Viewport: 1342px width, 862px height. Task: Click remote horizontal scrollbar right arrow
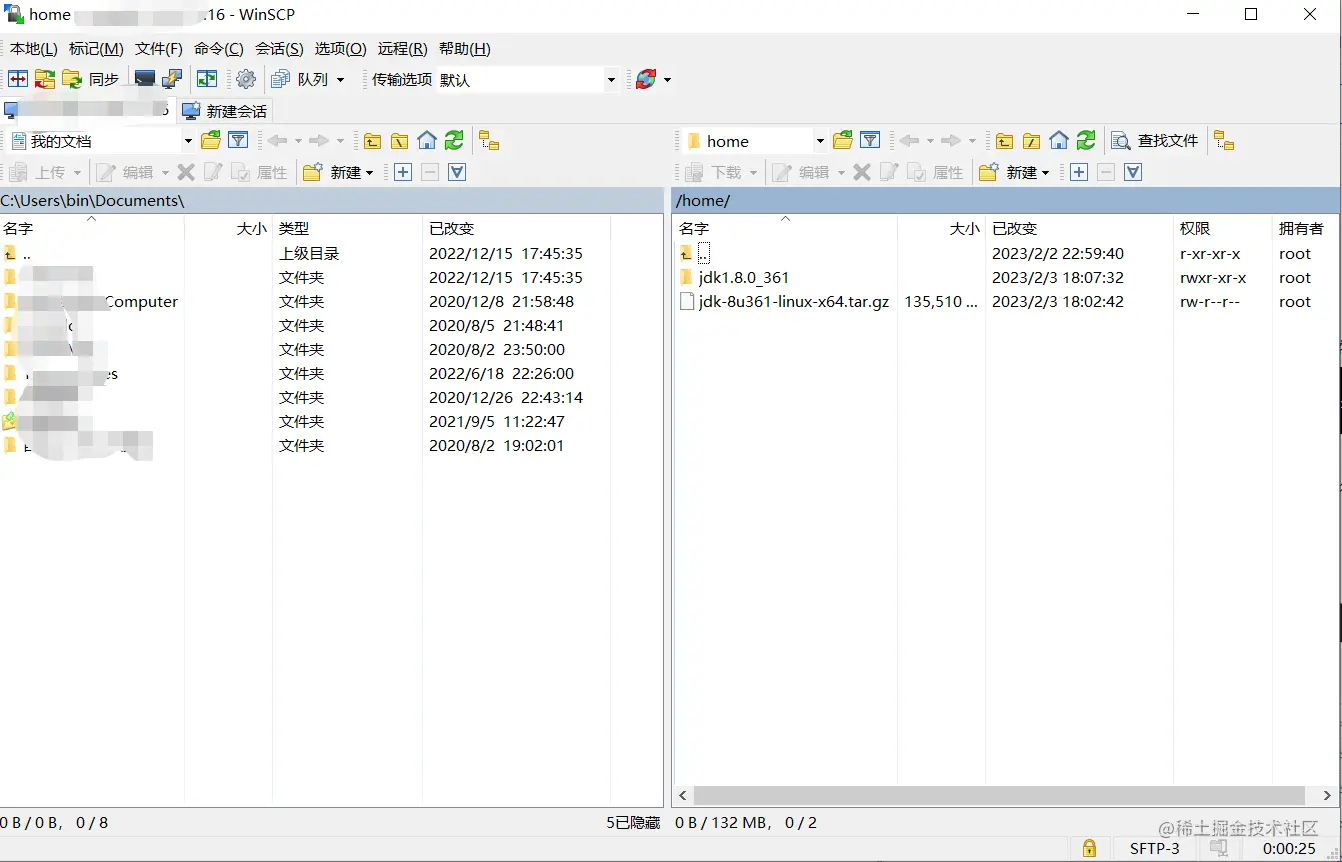click(x=1327, y=796)
